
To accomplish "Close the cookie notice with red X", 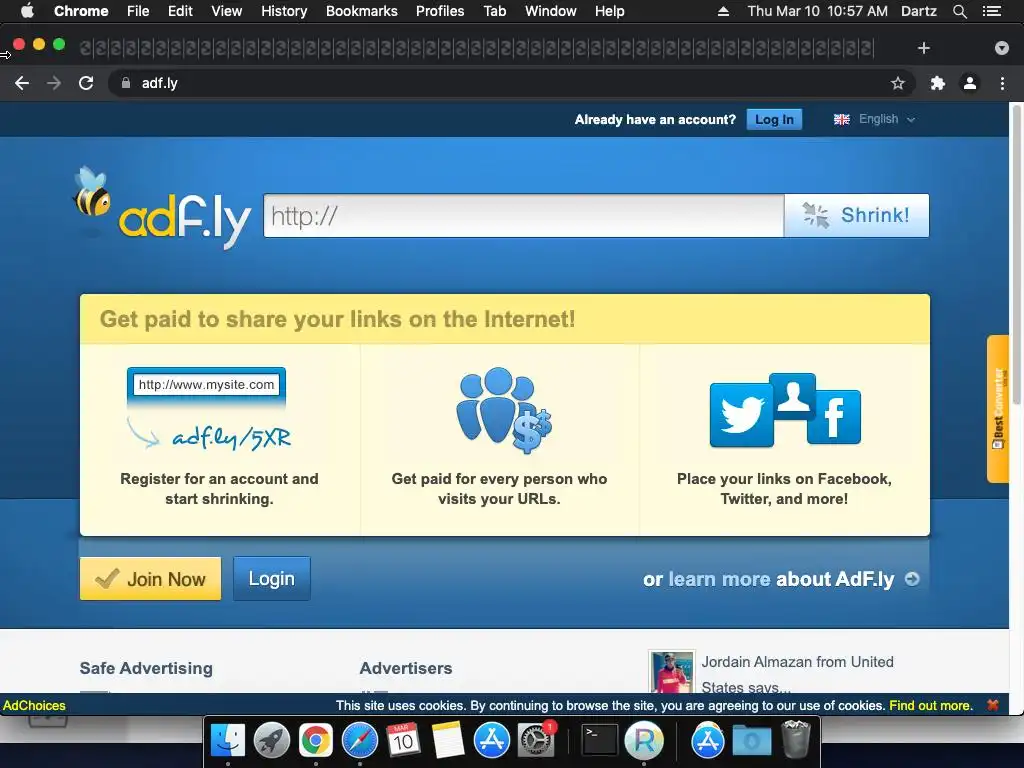I will coord(993,705).
